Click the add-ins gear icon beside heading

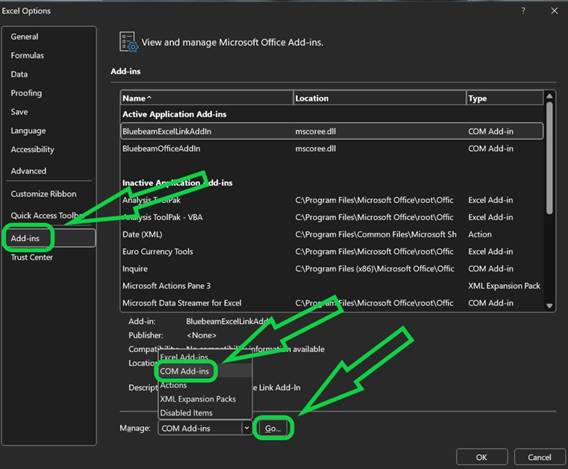129,42
